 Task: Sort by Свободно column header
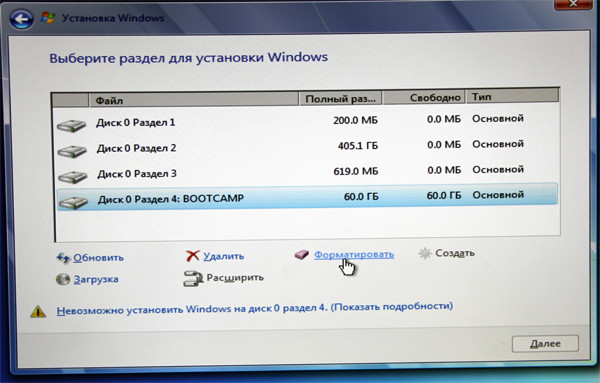tap(424, 98)
